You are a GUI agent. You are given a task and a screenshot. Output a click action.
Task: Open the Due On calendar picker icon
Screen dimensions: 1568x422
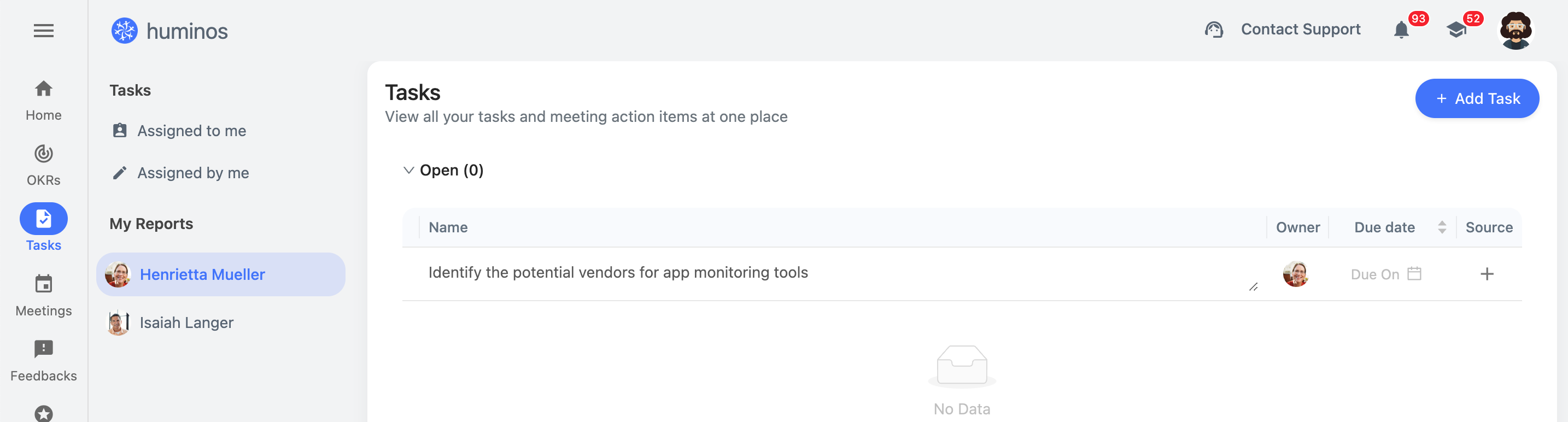tap(1414, 273)
